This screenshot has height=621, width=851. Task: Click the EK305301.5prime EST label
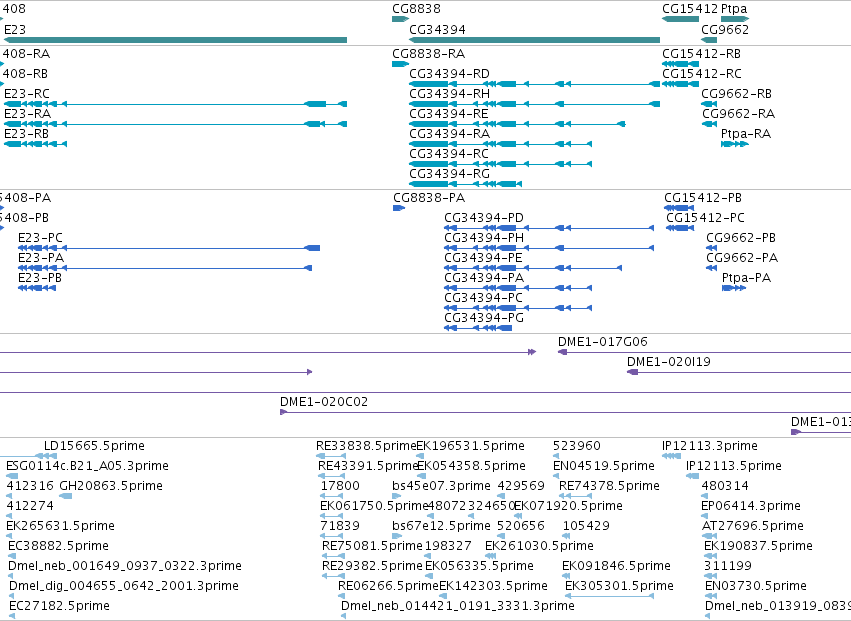[x=619, y=586]
